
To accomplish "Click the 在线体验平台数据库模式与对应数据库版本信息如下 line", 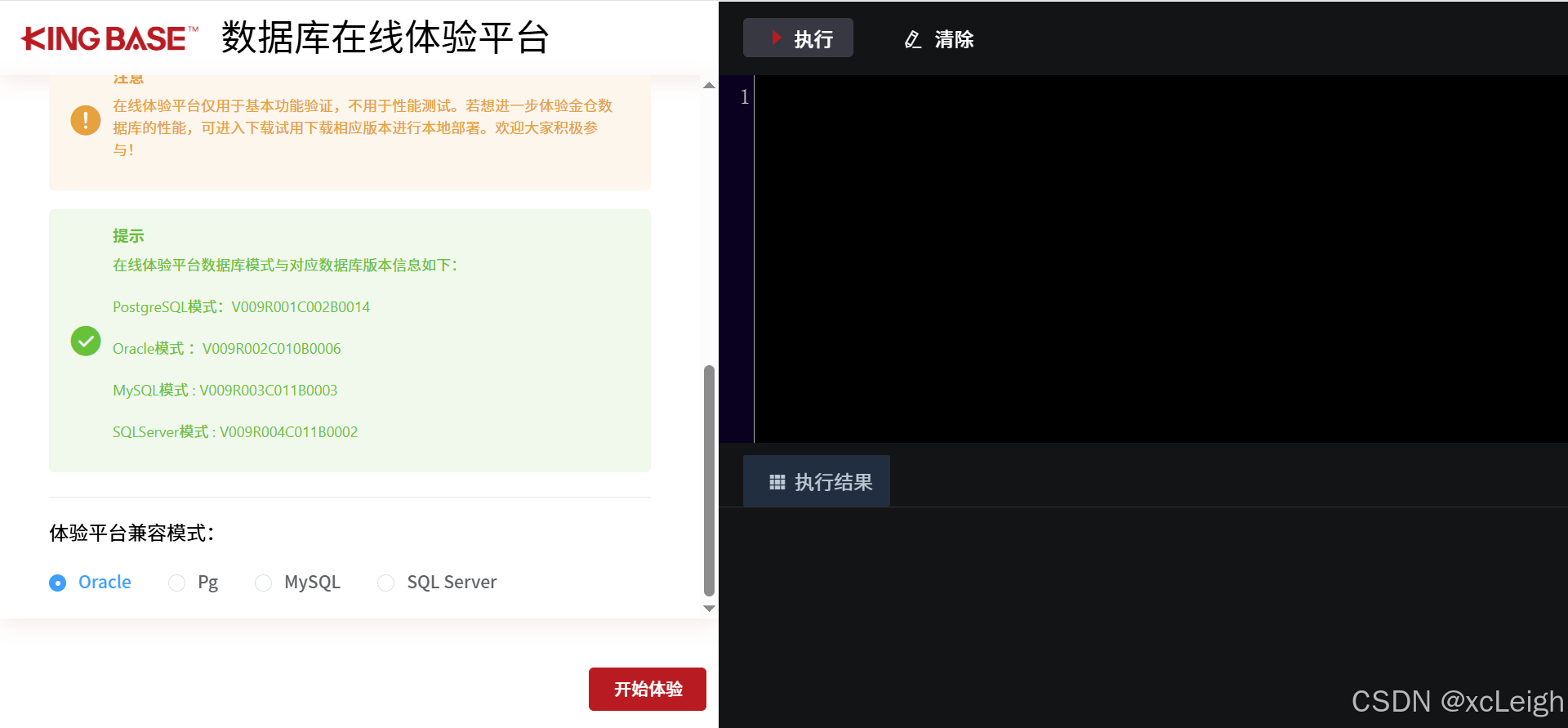I will [x=285, y=265].
